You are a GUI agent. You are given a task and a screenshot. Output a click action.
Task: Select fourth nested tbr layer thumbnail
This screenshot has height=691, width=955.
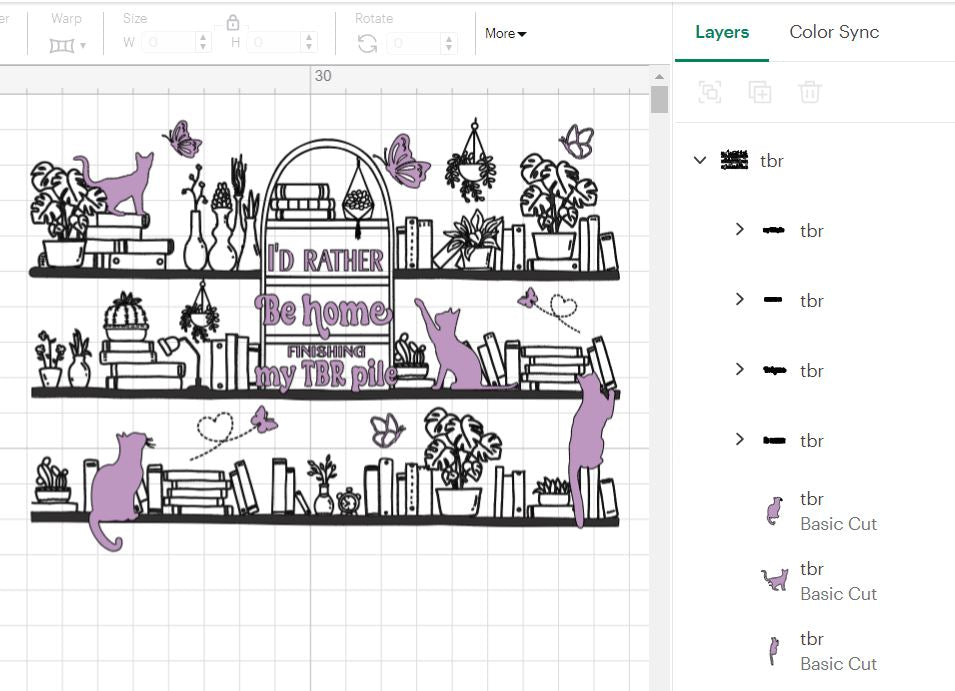click(x=774, y=440)
